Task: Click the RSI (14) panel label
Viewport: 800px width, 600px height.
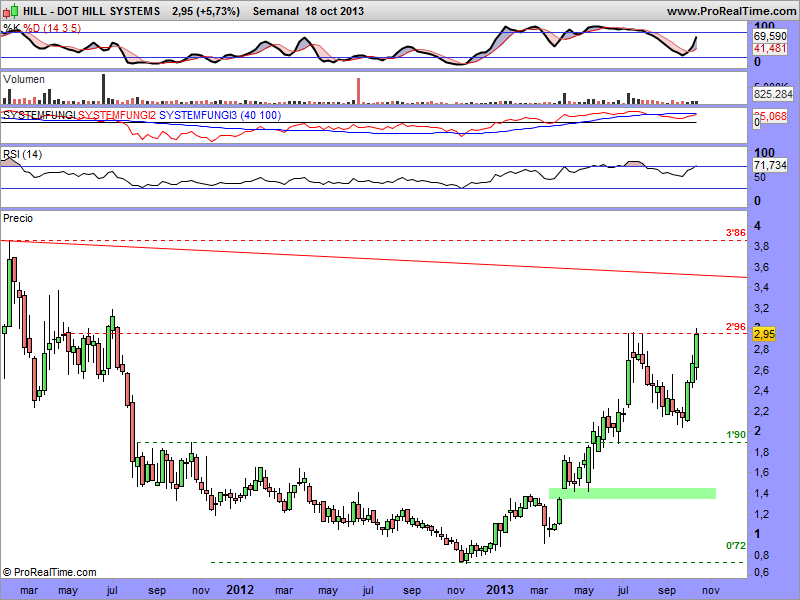Action: [22, 154]
